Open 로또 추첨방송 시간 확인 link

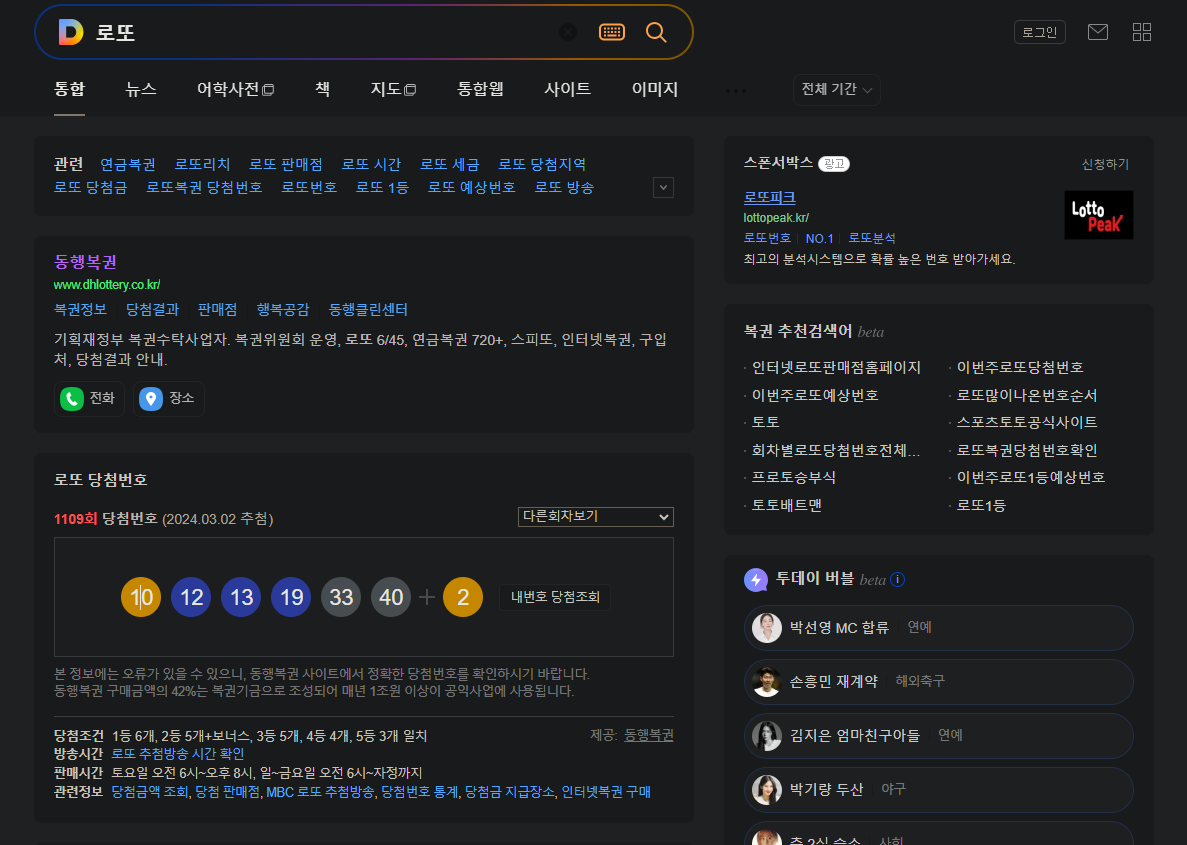click(x=178, y=755)
